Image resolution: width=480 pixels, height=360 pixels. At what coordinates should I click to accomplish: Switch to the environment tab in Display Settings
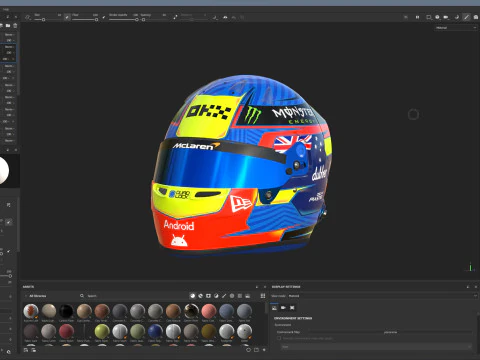274,308
